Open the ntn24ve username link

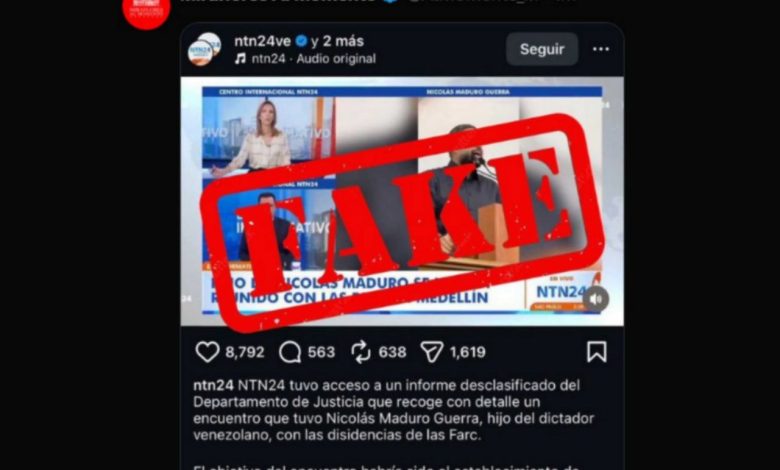pos(263,41)
